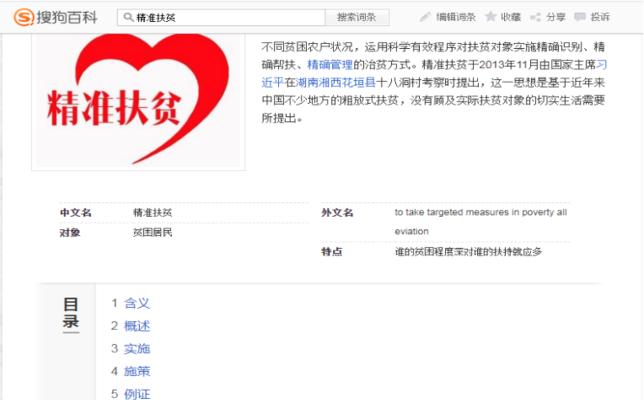Jump to contents item 2 概述
The width and height of the screenshot is (644, 400).
pos(137,326)
